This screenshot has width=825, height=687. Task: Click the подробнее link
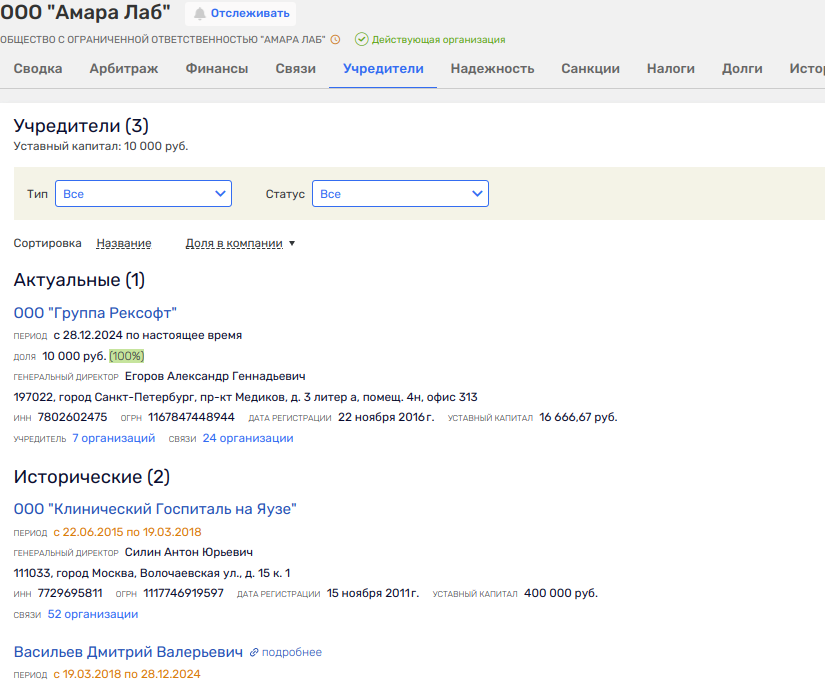(291, 652)
